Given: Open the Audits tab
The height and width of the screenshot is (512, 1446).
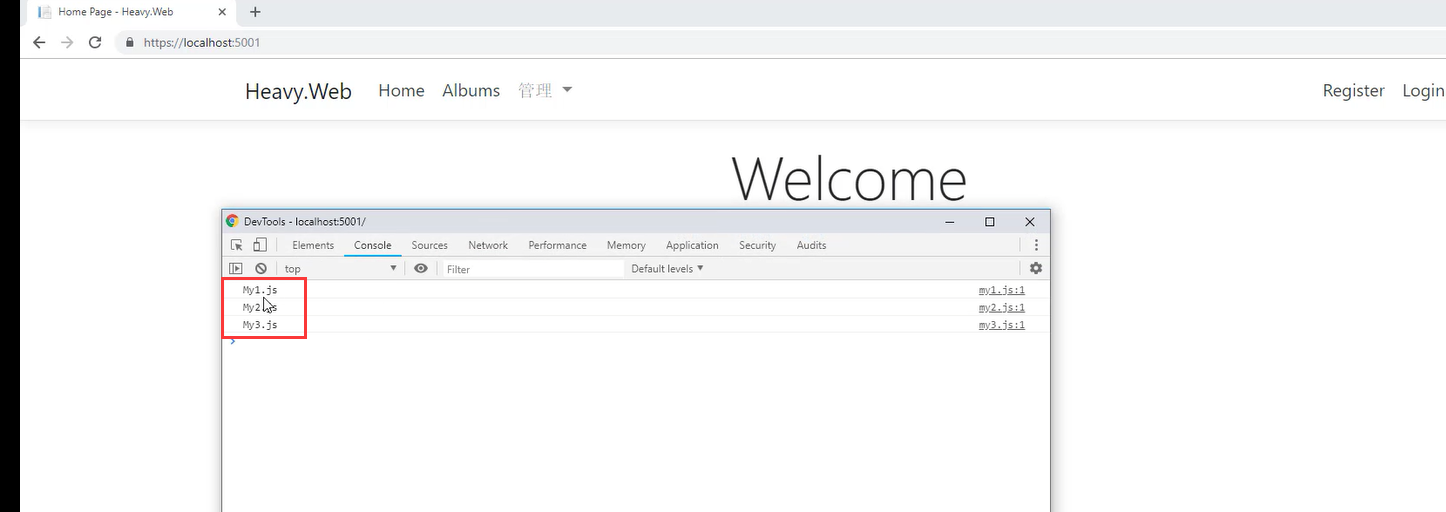Looking at the screenshot, I should [812, 245].
